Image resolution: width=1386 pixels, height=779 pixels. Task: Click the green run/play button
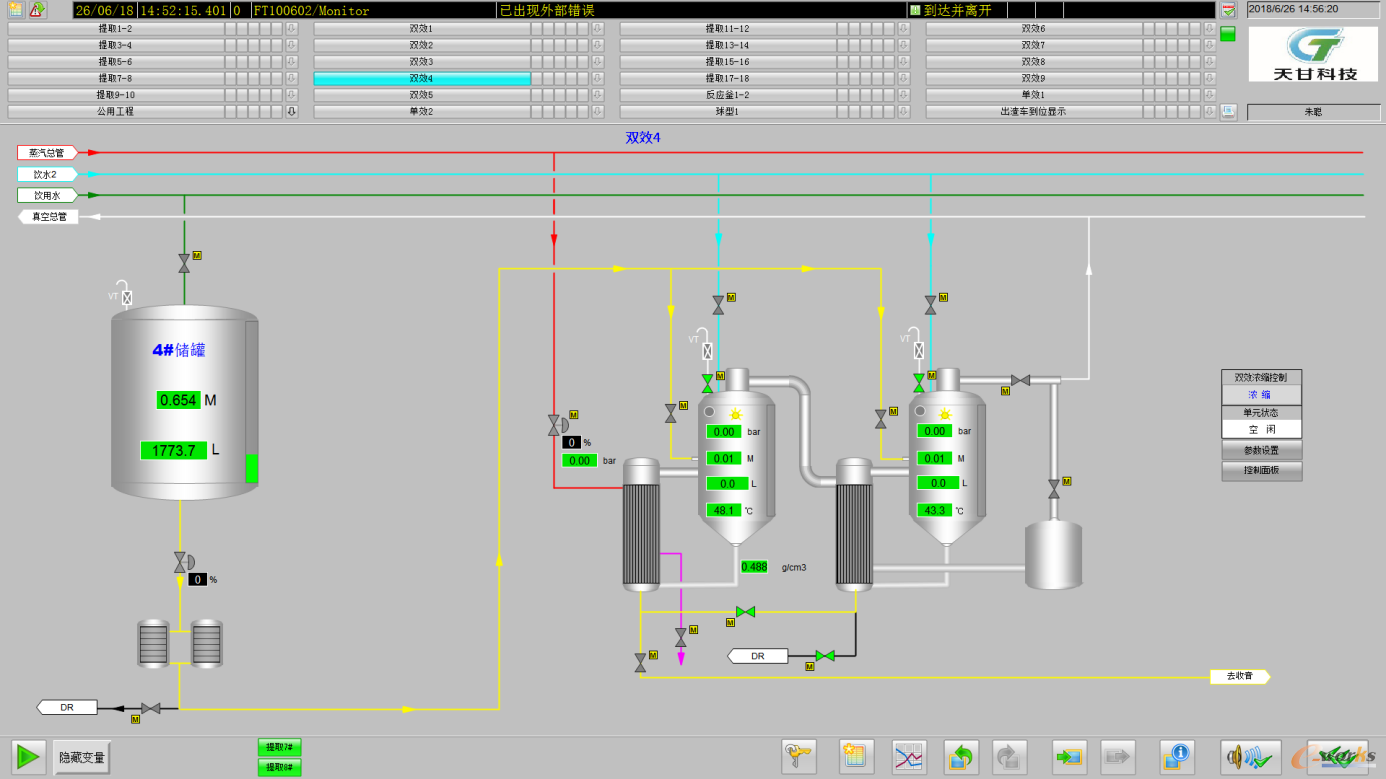(x=29, y=757)
